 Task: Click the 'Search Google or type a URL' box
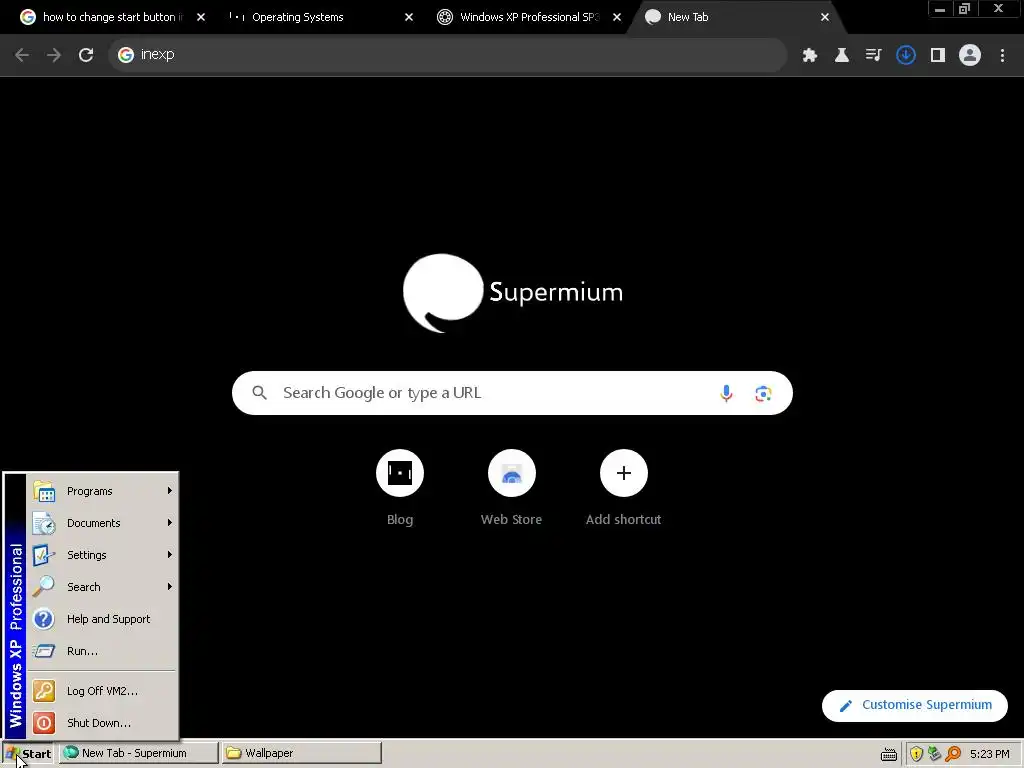[x=512, y=393]
